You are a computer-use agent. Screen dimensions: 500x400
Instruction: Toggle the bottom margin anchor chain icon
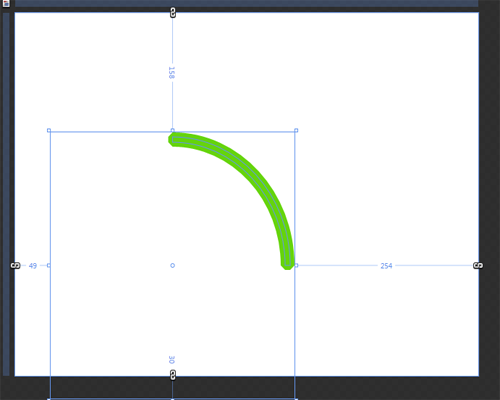(x=173, y=375)
